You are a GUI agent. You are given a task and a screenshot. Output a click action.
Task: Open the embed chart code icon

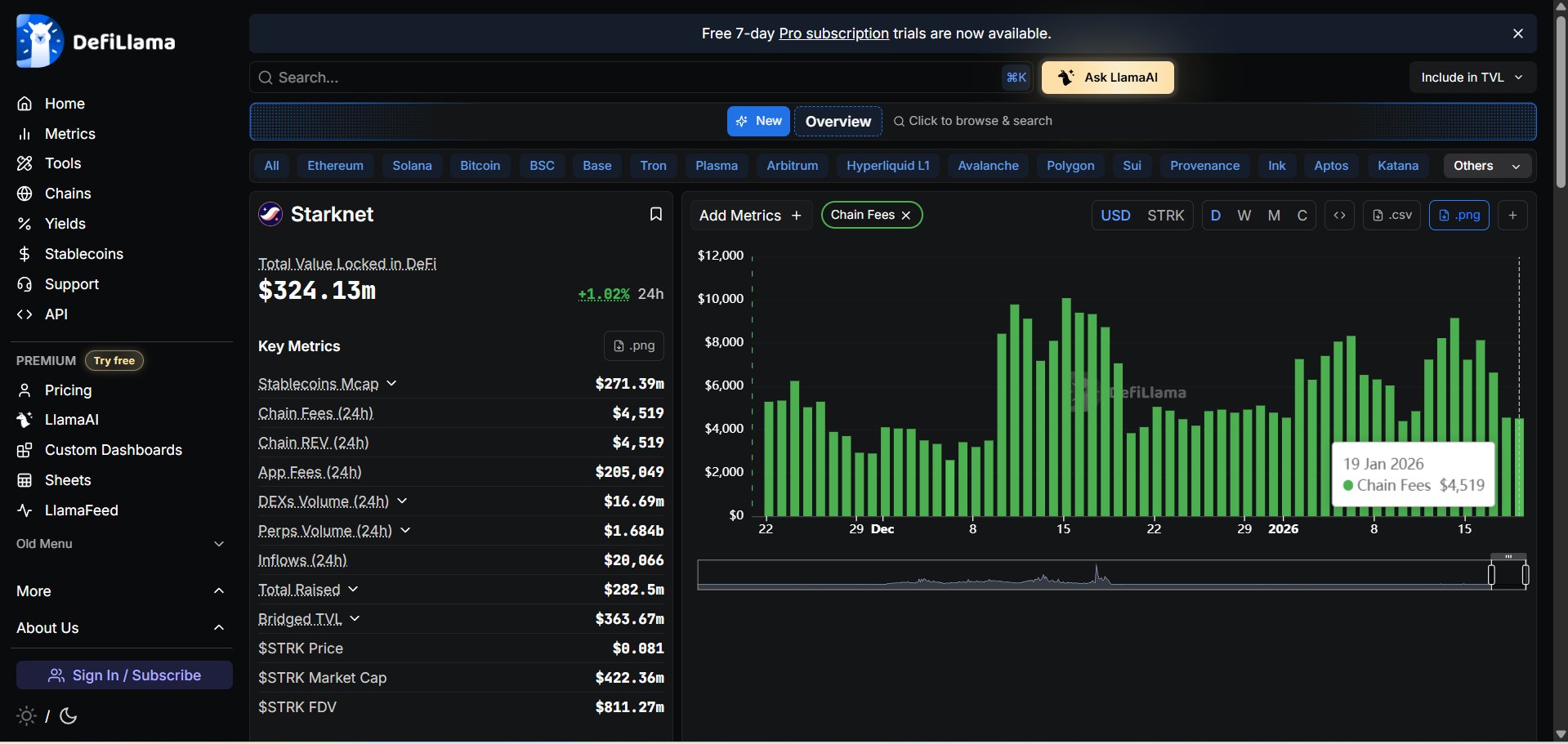click(1339, 216)
